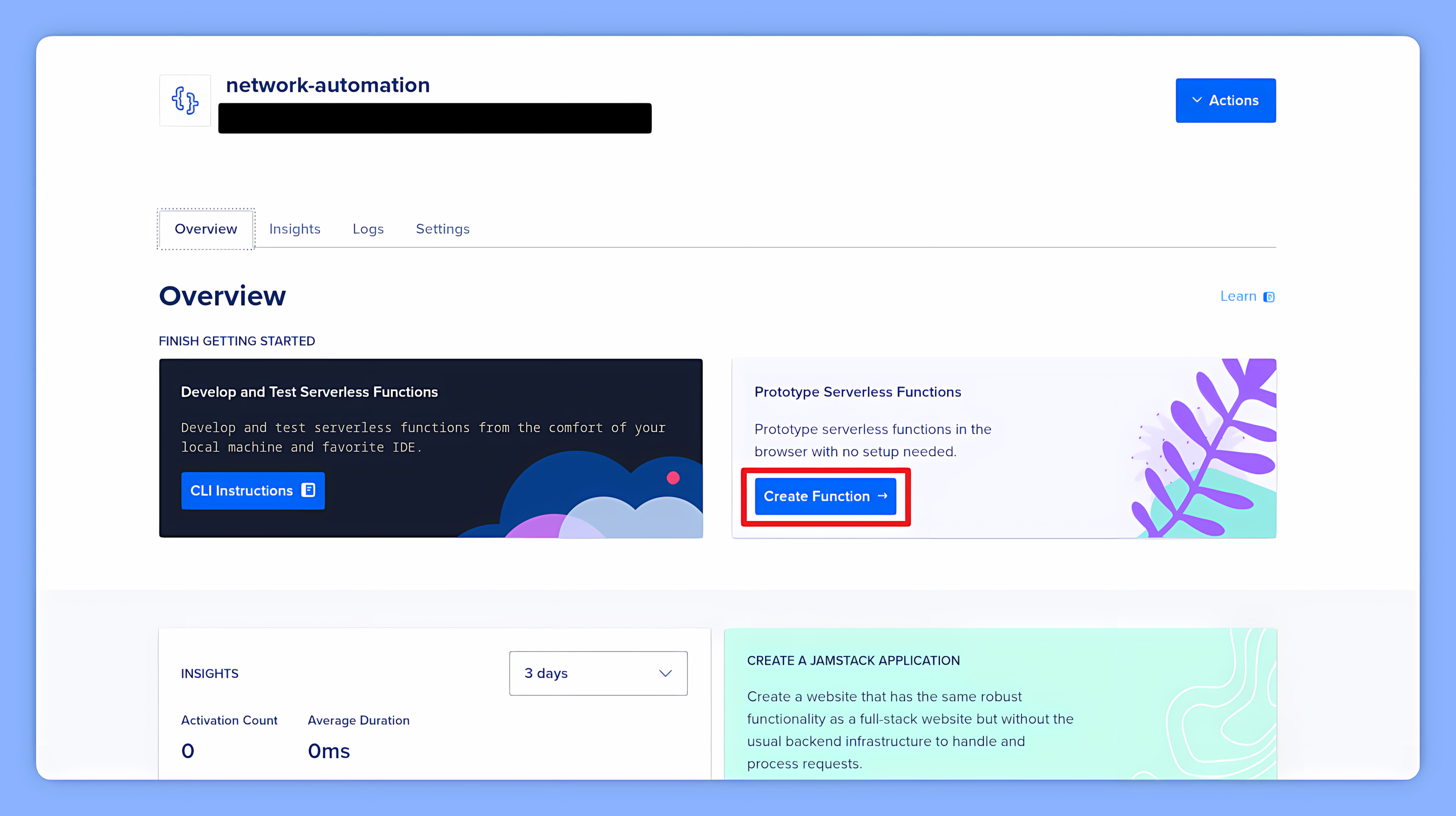Expand the 3 days time range dropdown

(x=598, y=673)
